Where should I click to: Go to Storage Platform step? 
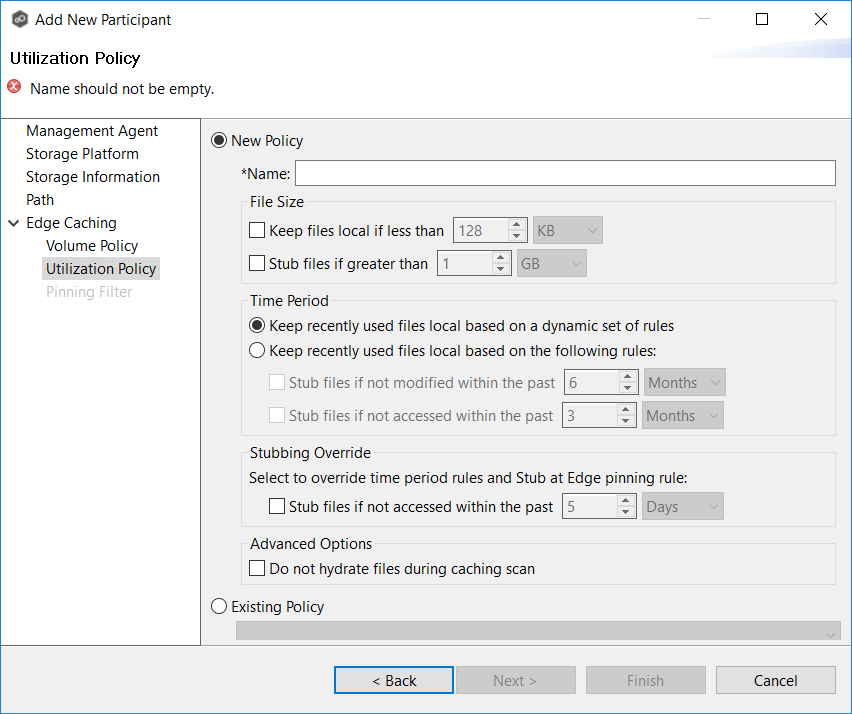(82, 154)
